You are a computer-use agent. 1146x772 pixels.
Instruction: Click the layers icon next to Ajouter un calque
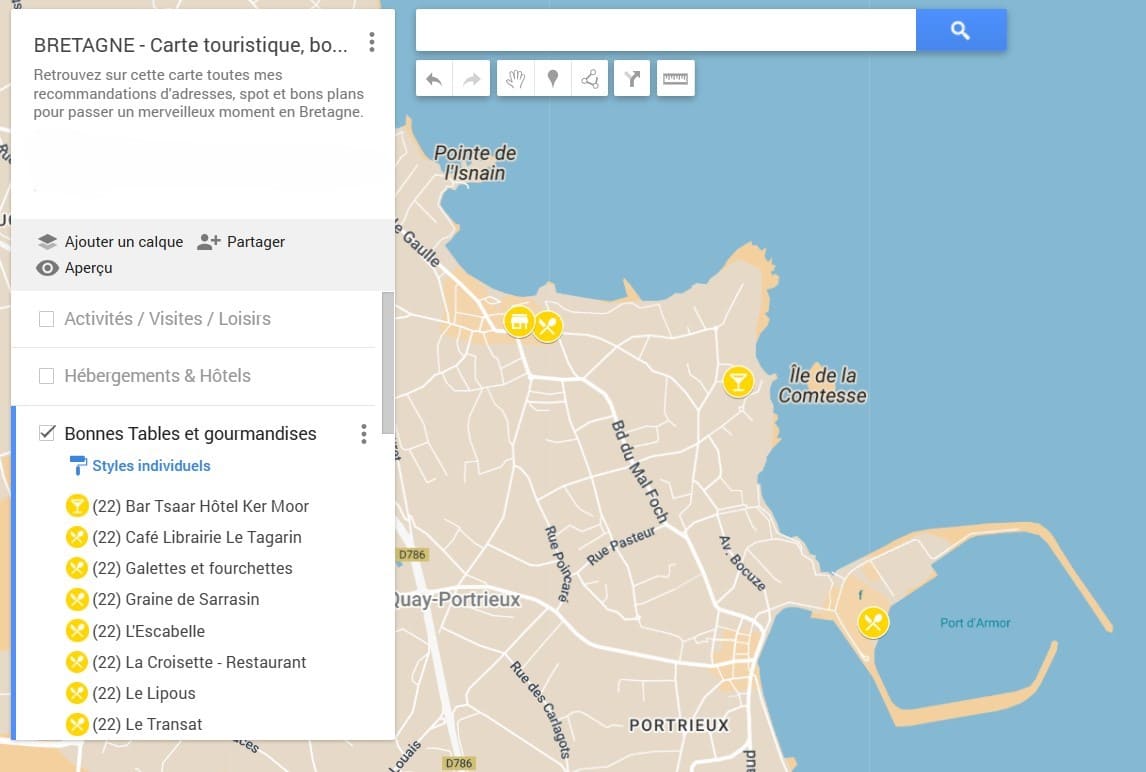pos(47,242)
